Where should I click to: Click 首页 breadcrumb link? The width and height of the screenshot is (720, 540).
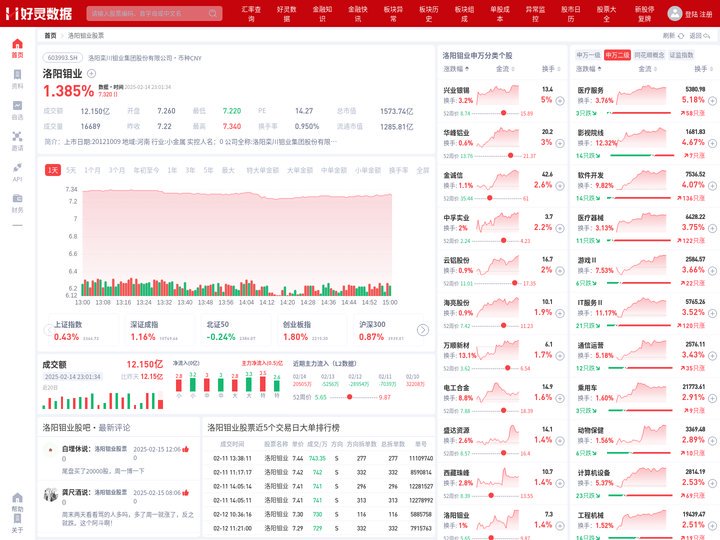(x=51, y=35)
